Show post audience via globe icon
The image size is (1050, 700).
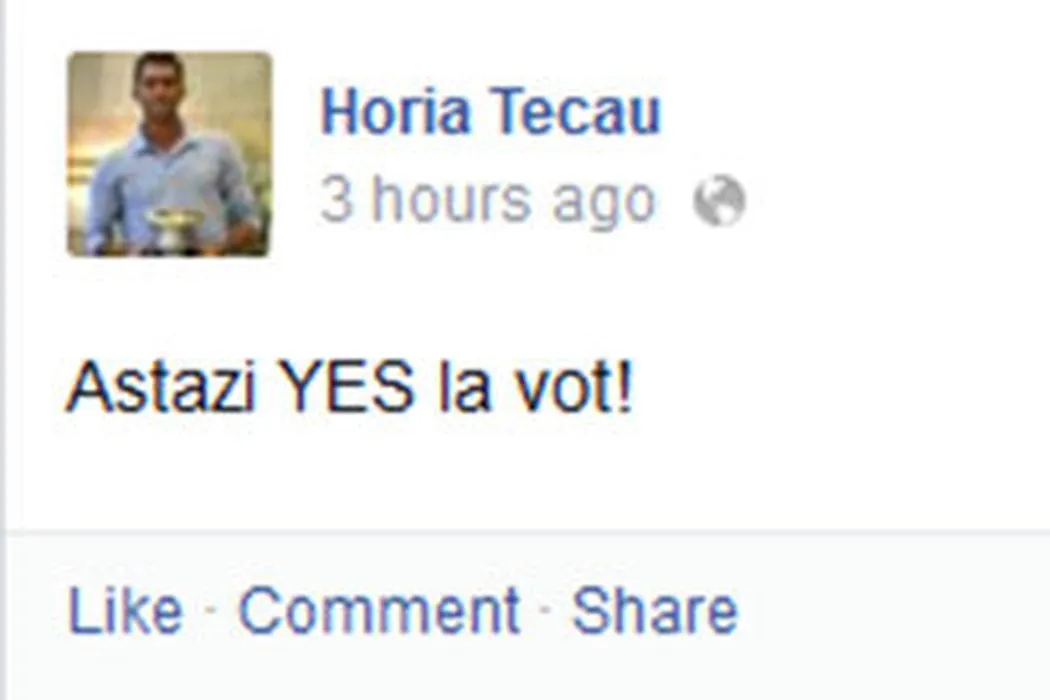tap(719, 201)
